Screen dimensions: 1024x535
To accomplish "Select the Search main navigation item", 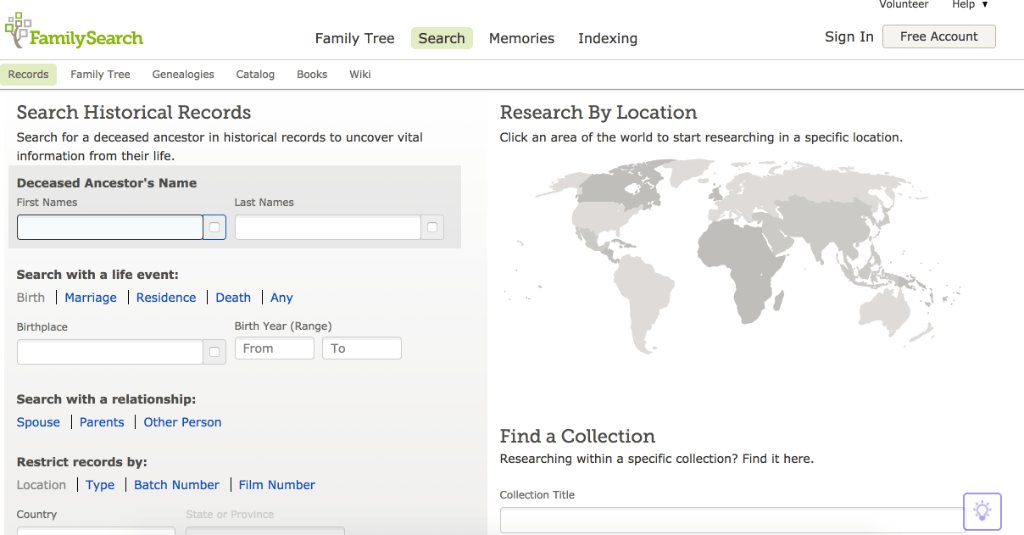I will (x=441, y=39).
